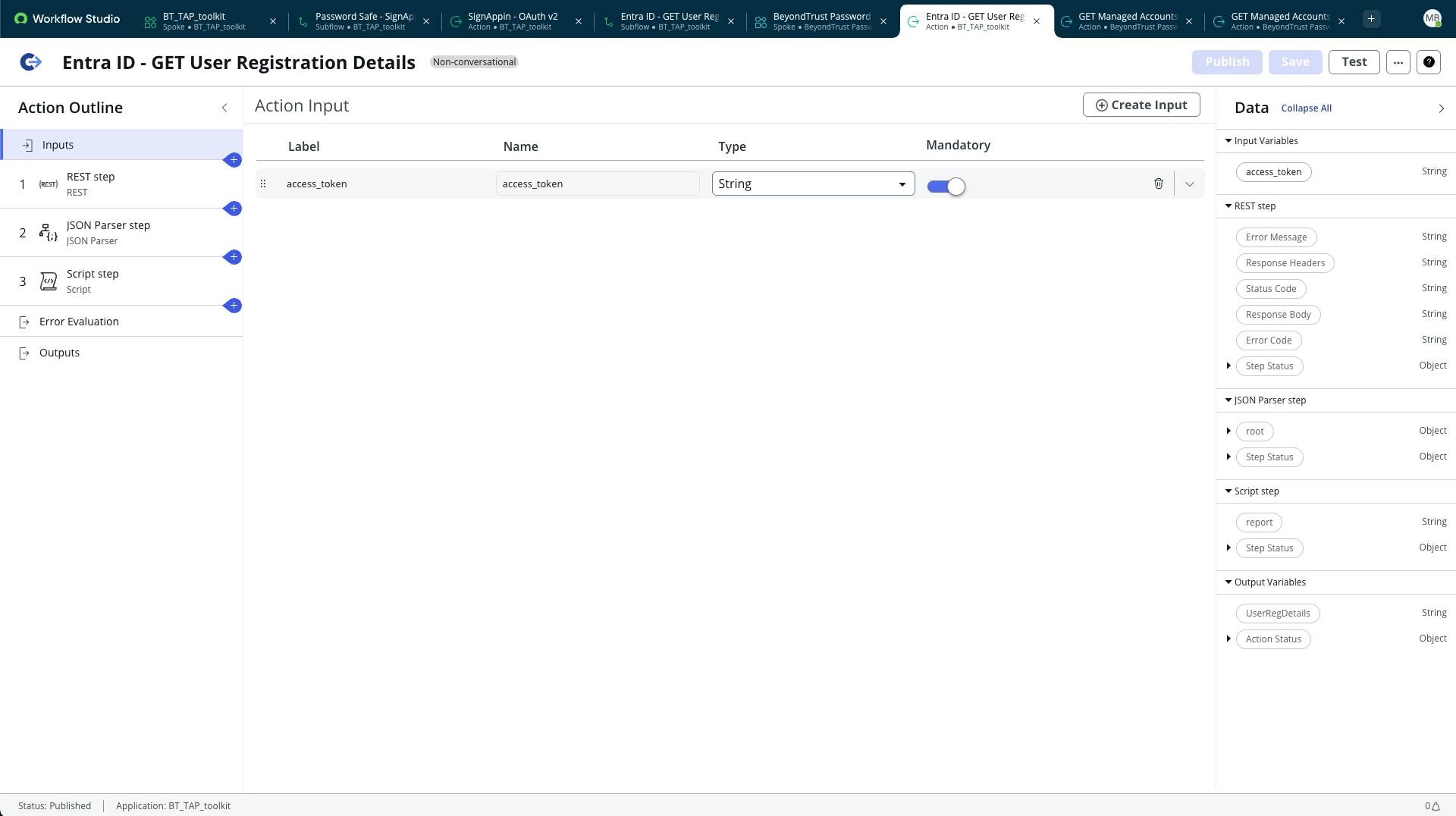Switch to Entra ID subflow tab
1456x816 pixels.
tap(669, 21)
